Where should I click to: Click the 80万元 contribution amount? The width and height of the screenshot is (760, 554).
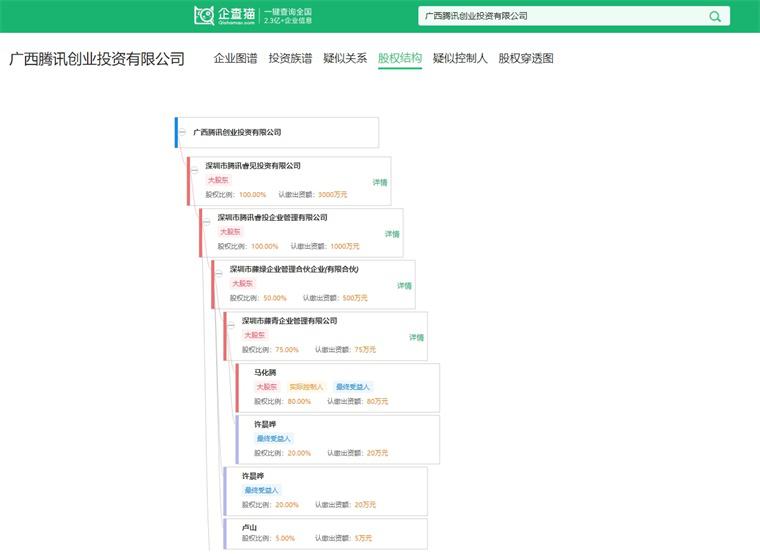coord(377,401)
